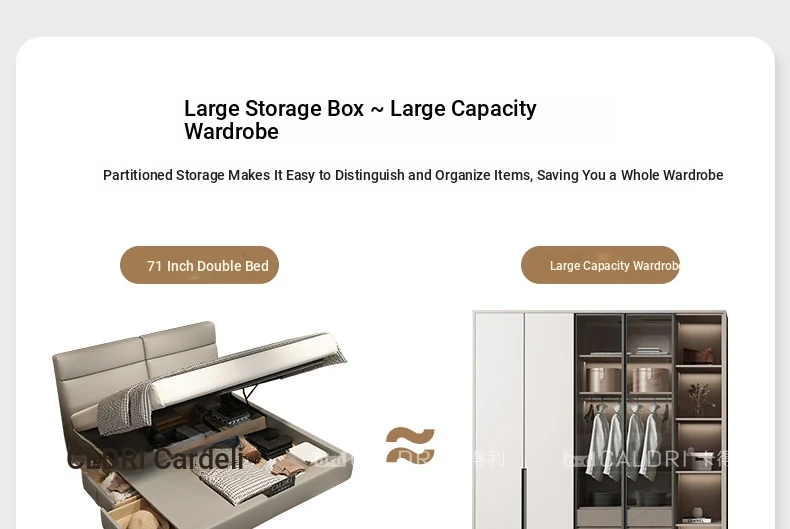This screenshot has height=529, width=790.
Task: Click the CALDRI label on bed frame
Action: tap(281, 488)
